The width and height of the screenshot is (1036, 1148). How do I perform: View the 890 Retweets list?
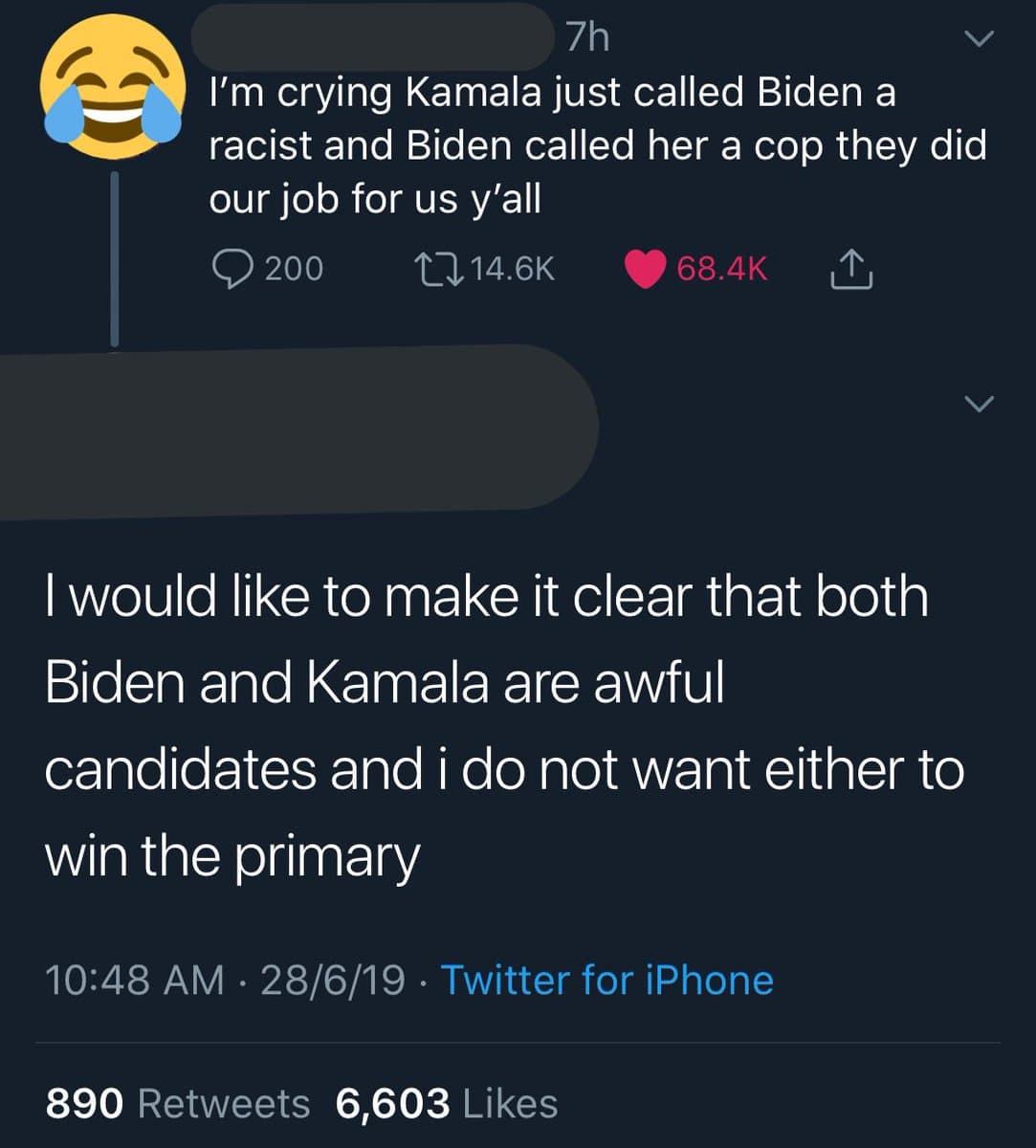tap(178, 1103)
